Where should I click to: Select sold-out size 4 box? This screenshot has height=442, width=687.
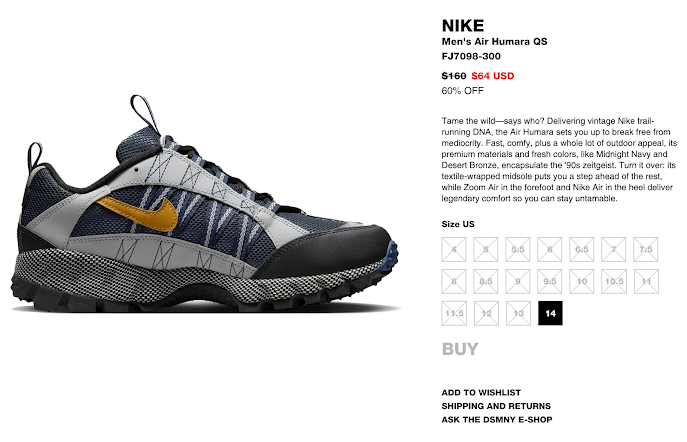pyautogui.click(x=453, y=249)
